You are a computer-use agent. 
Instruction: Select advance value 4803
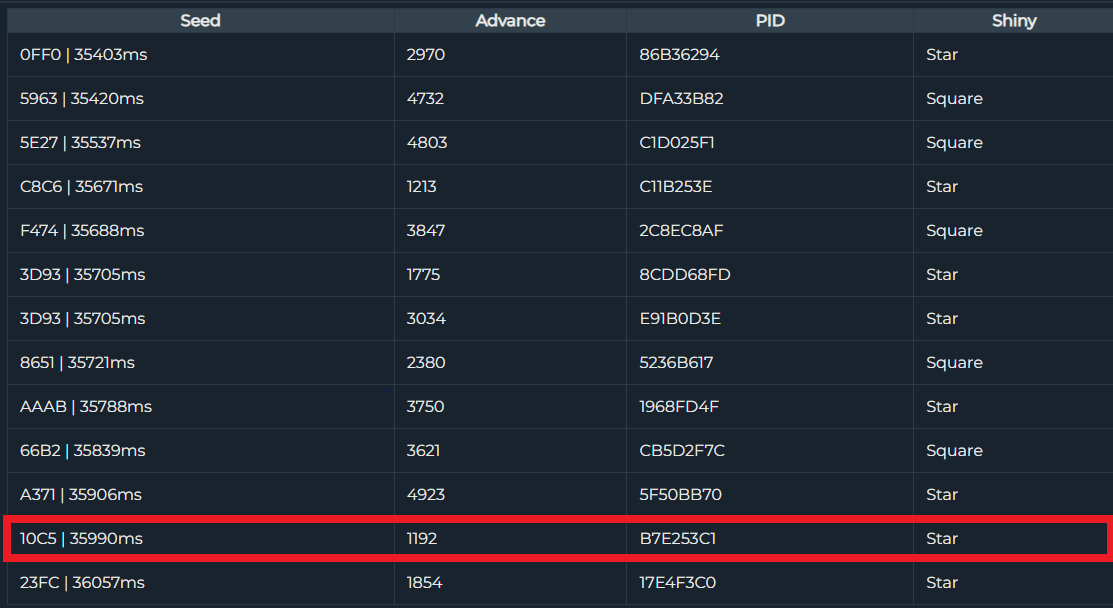tap(427, 143)
